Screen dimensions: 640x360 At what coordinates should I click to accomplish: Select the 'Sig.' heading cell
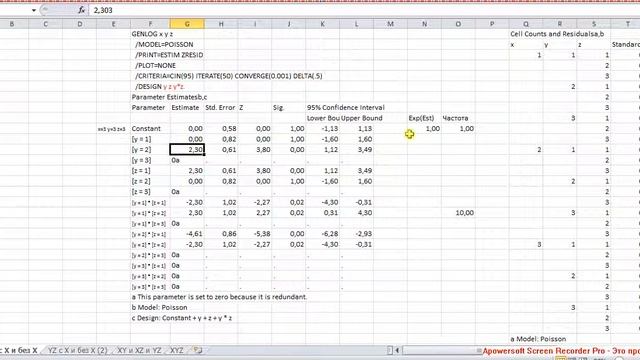(278, 107)
